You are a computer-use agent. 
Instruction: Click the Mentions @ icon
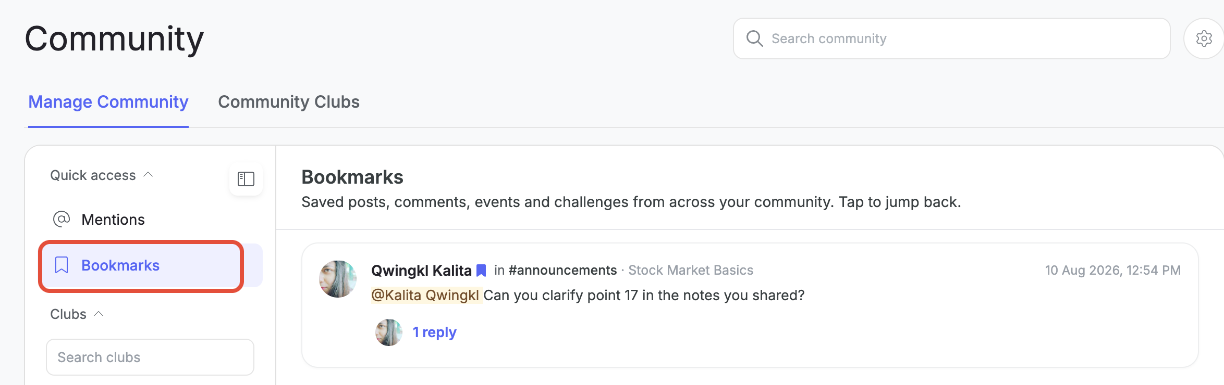pos(61,219)
